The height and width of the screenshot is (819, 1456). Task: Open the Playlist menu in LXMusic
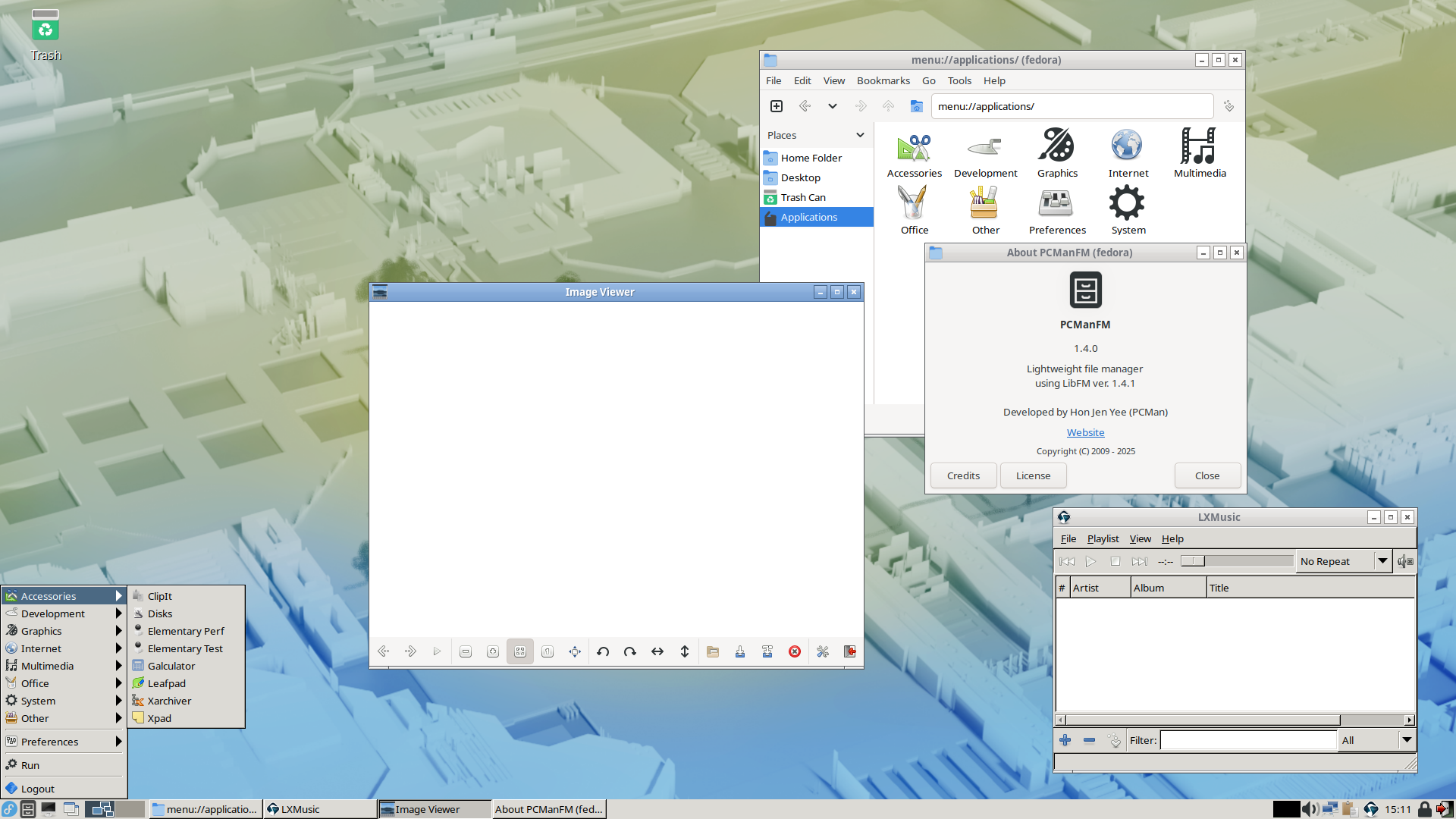coord(1103,538)
